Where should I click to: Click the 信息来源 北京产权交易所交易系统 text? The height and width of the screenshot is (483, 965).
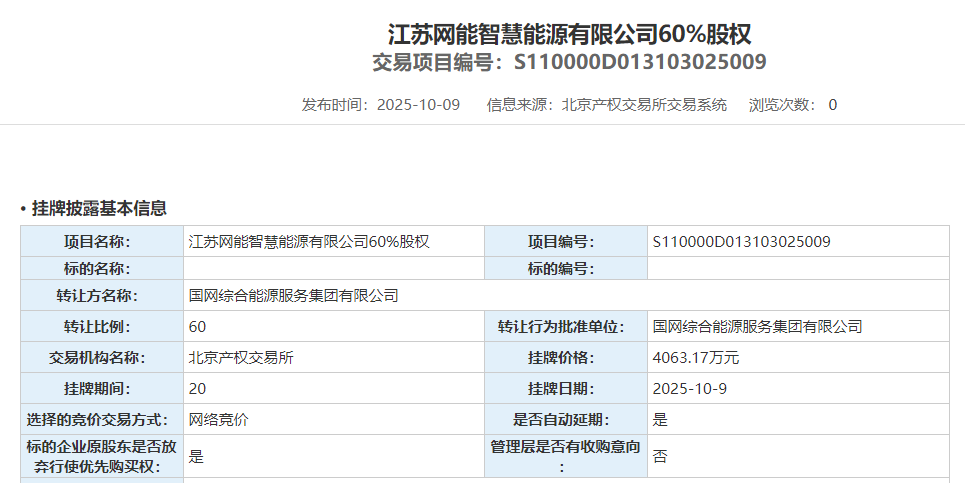[x=606, y=105]
